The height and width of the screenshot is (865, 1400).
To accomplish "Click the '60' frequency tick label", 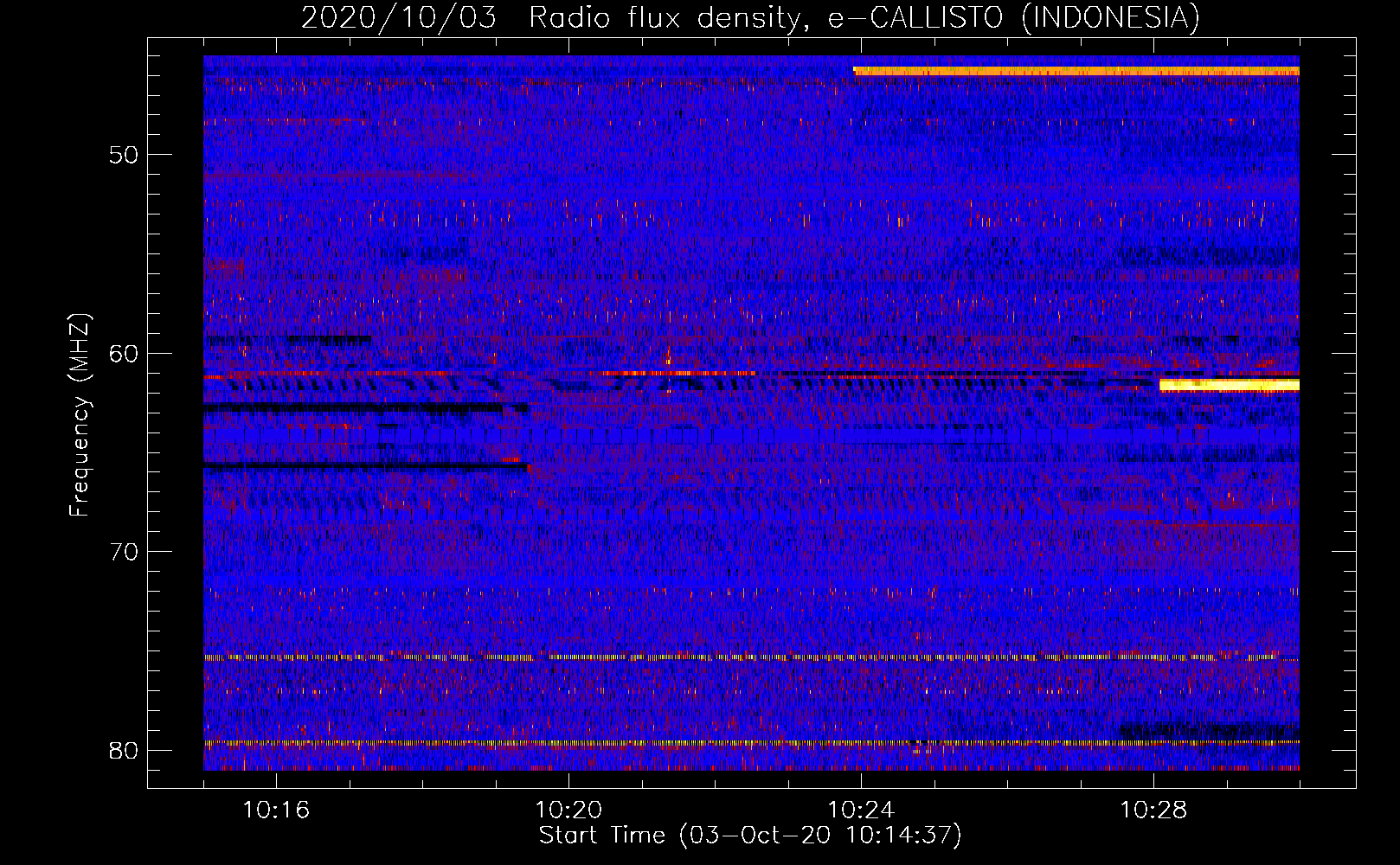I will (x=125, y=353).
